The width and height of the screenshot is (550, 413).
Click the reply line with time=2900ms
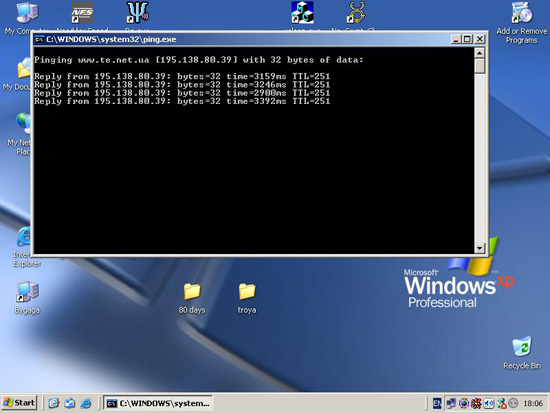tap(182, 93)
